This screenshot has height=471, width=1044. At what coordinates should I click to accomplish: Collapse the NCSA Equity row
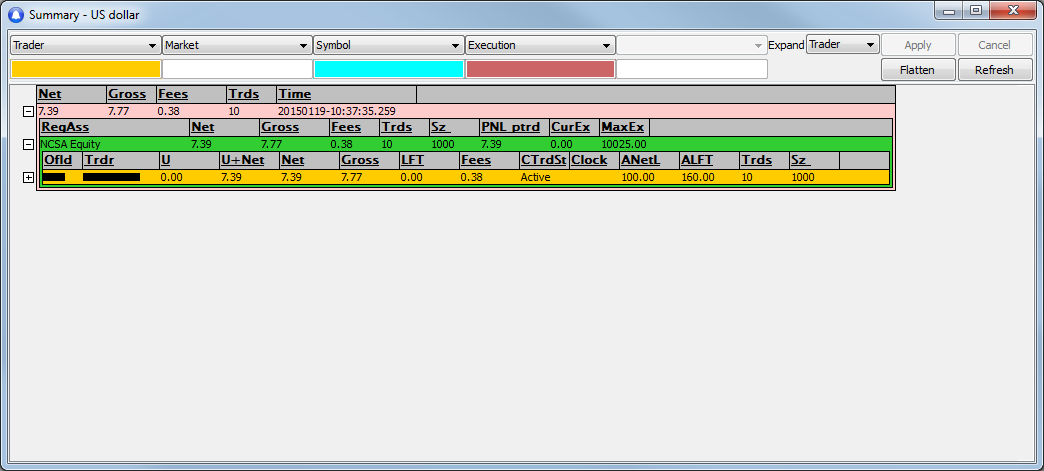point(28,145)
